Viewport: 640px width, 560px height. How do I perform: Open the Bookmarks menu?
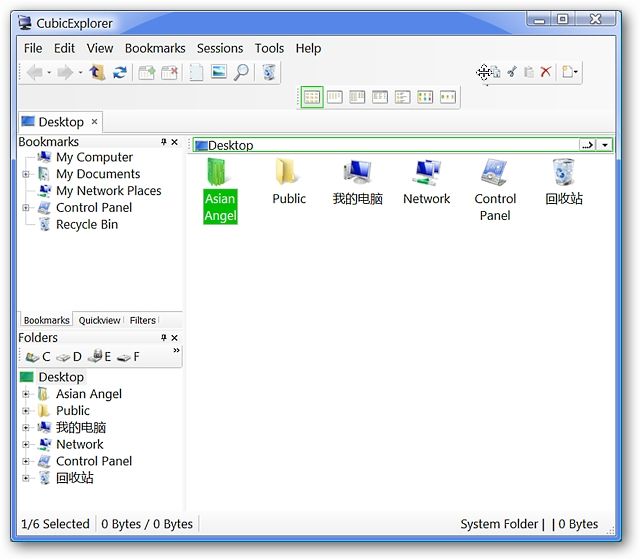point(155,48)
